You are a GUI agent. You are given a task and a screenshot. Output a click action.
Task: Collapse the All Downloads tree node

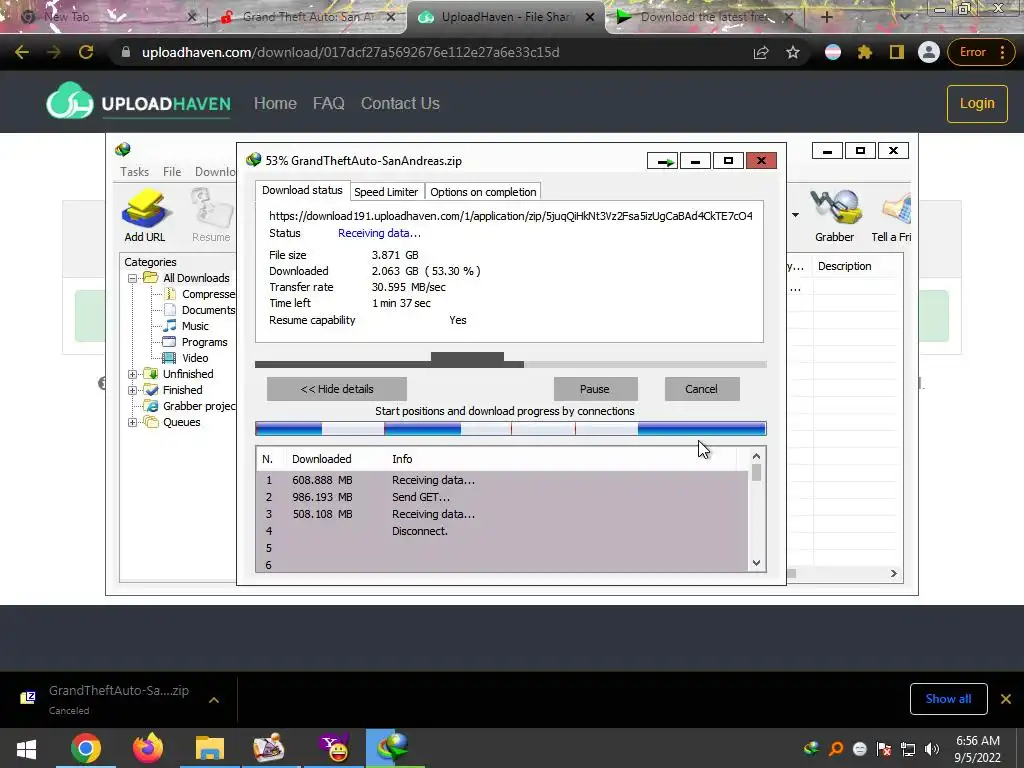click(132, 278)
